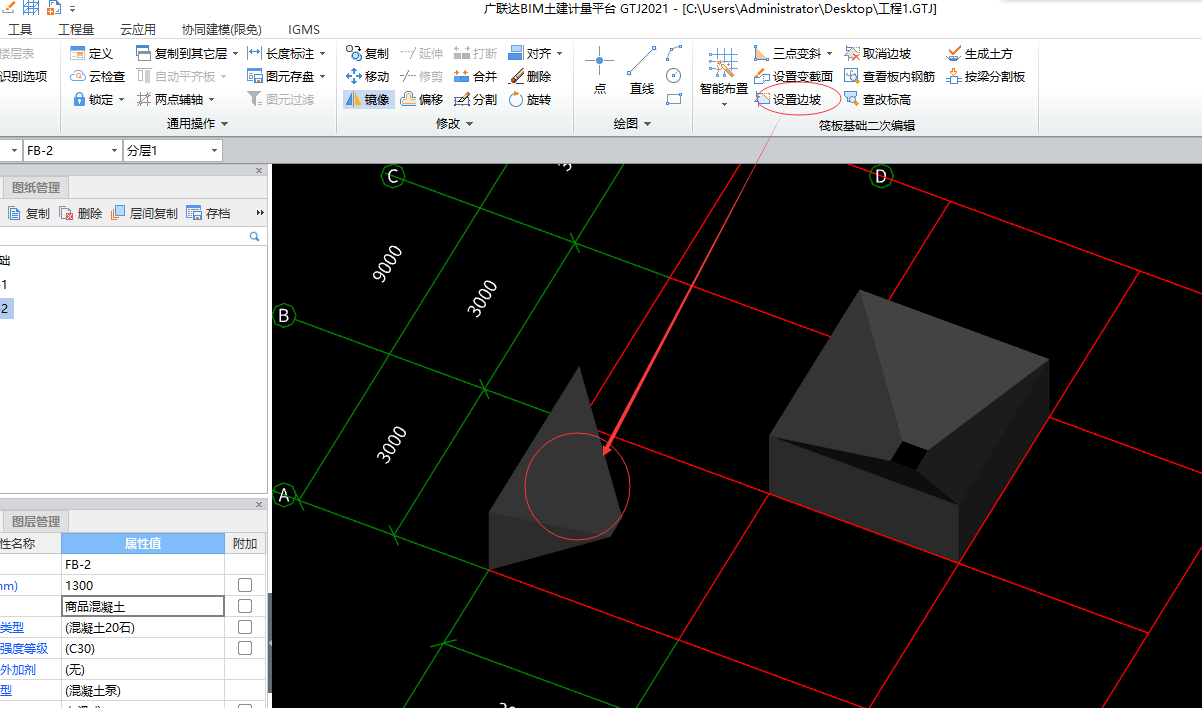The height and width of the screenshot is (708, 1202).
Task: Expand the 修改 group arrow
Action: (x=469, y=124)
